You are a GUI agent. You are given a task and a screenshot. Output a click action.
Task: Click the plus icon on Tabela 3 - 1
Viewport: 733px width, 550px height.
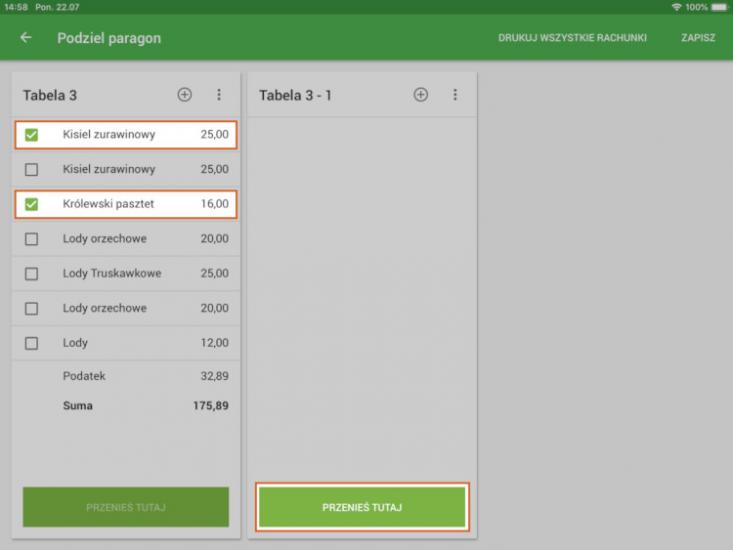[420, 95]
